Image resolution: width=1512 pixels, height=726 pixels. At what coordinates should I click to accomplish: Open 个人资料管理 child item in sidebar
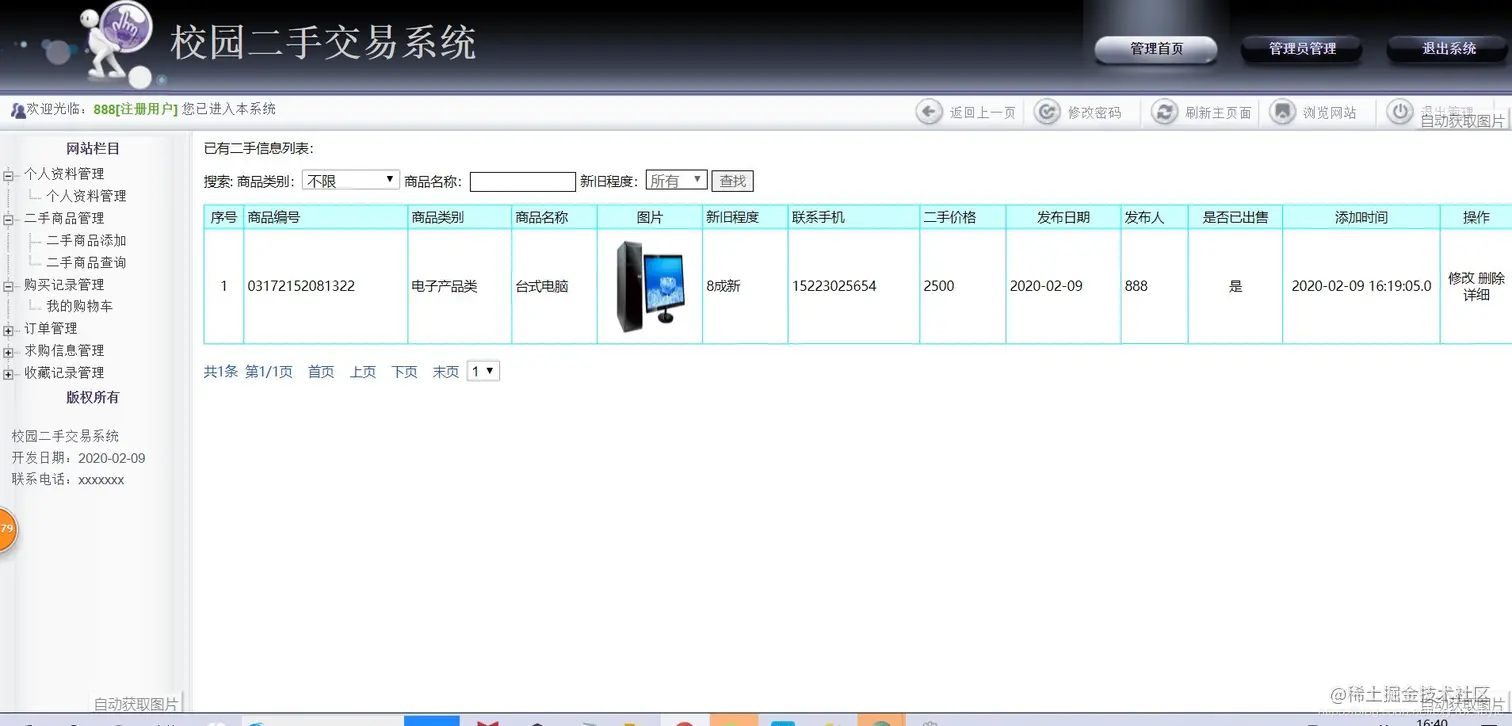click(86, 196)
